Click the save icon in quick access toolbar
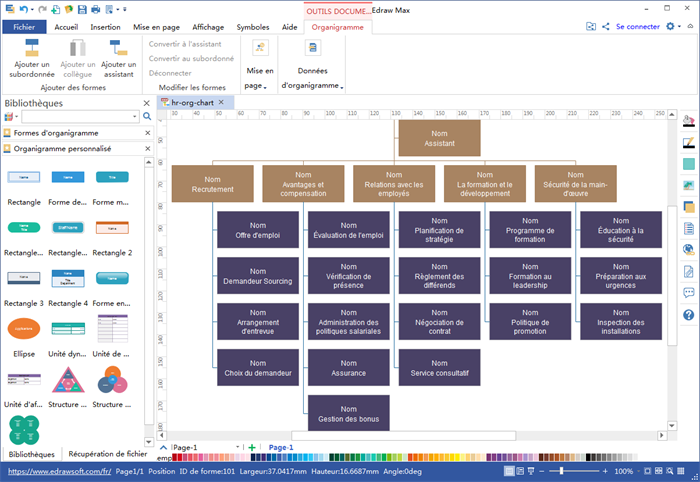Screen dimensions: 700x482 81,9
